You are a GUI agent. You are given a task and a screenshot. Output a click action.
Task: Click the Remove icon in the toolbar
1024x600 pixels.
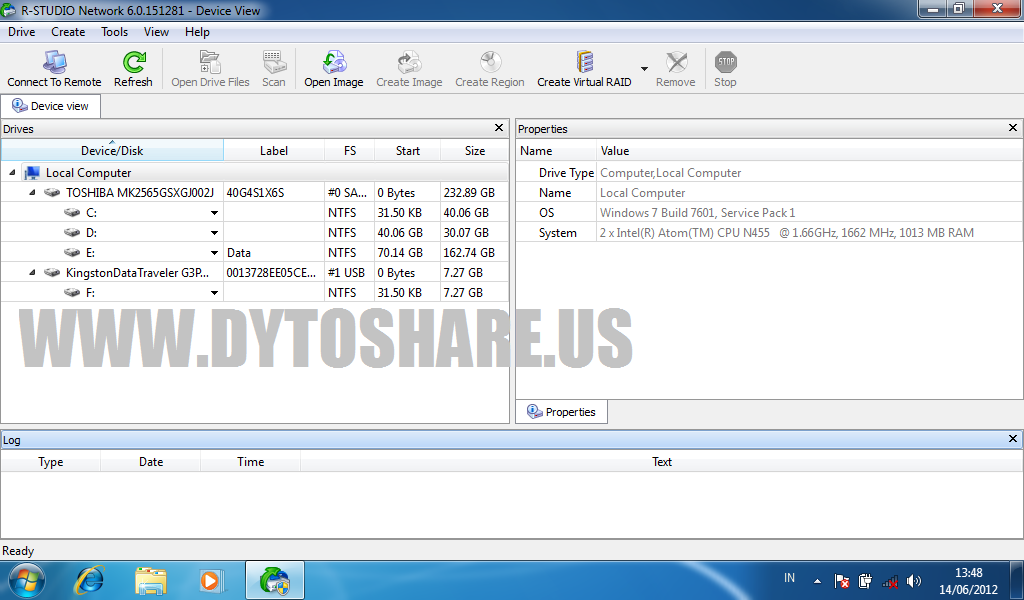click(x=675, y=62)
